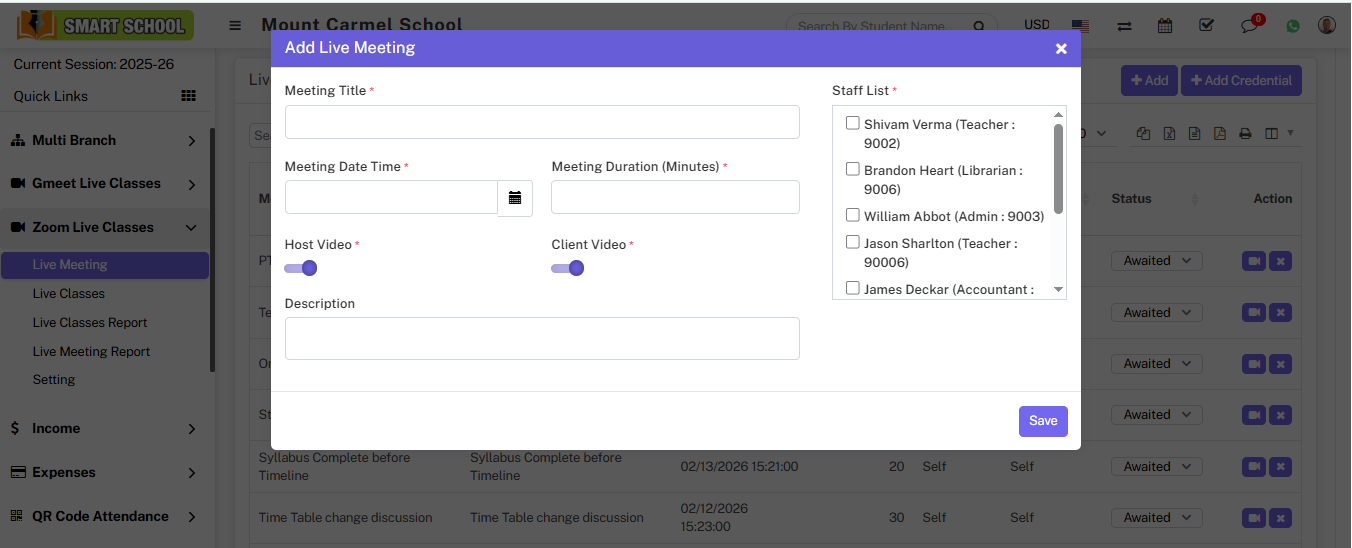Image resolution: width=1352 pixels, height=548 pixels.
Task: Expand the Gmeet Live Classes menu
Action: point(105,184)
